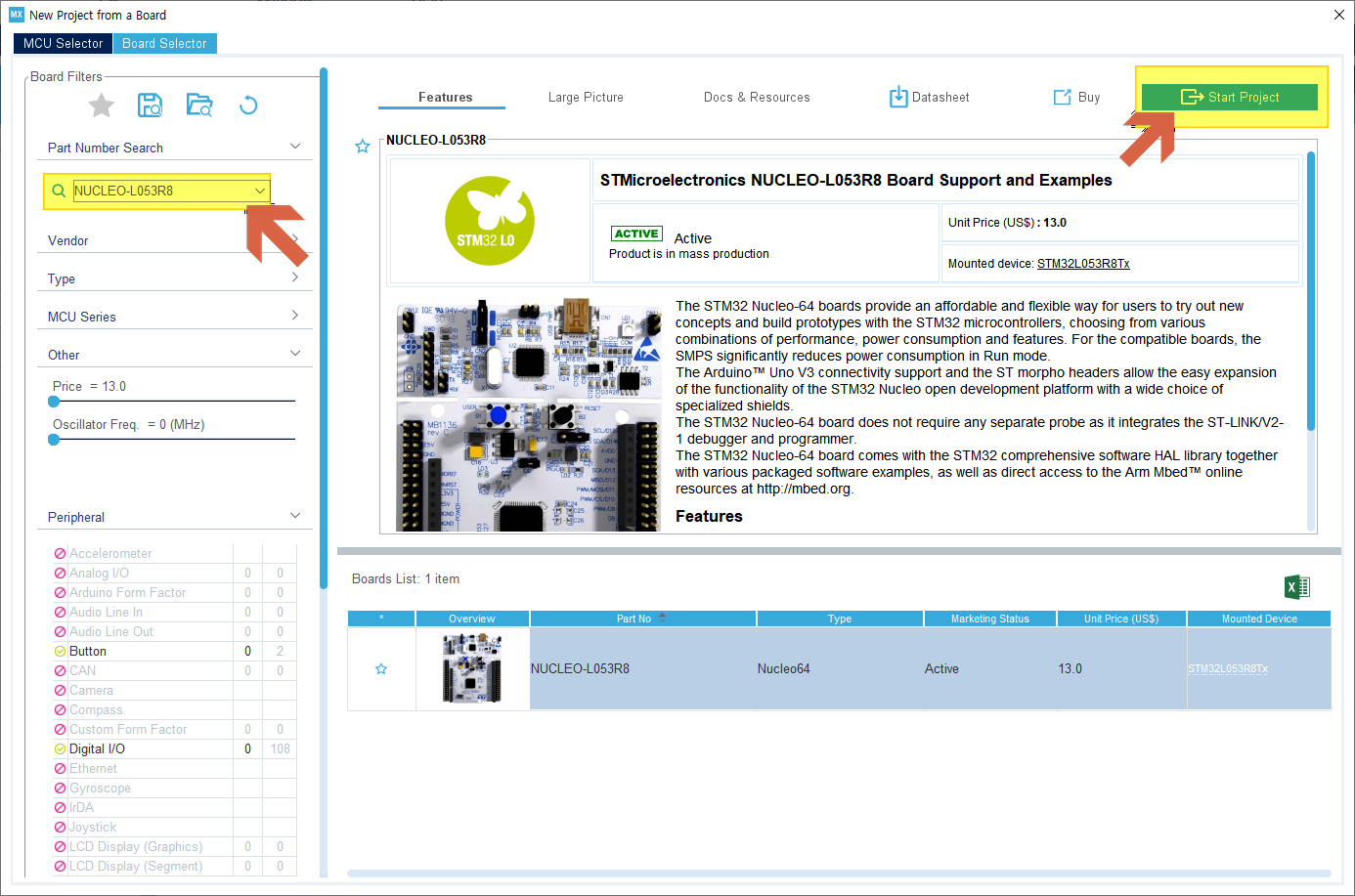Switch to the MCU Selector tab
1355x896 pixels.
(63, 43)
